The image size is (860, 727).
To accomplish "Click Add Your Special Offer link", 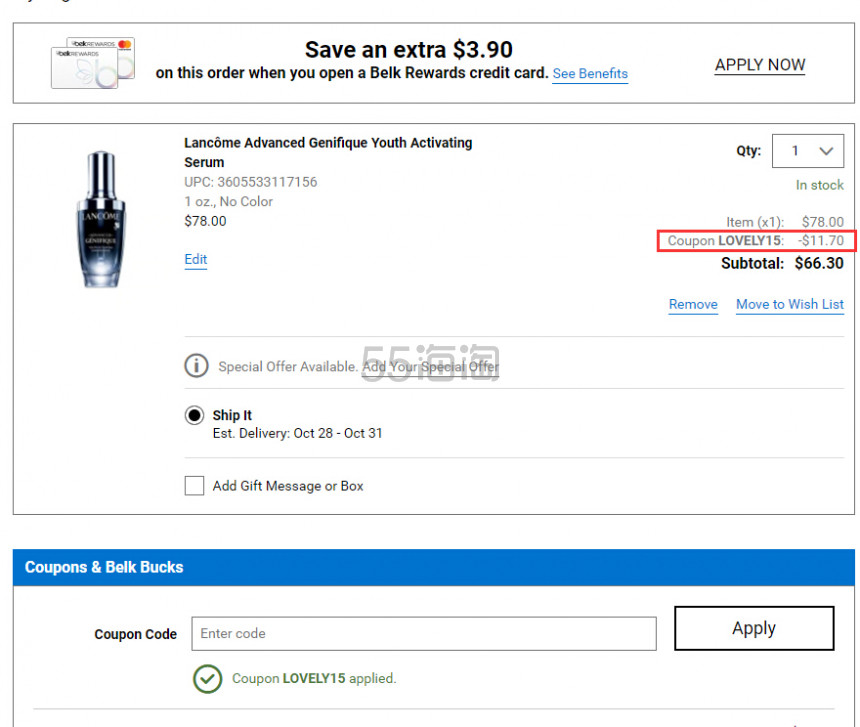I will pos(430,366).
